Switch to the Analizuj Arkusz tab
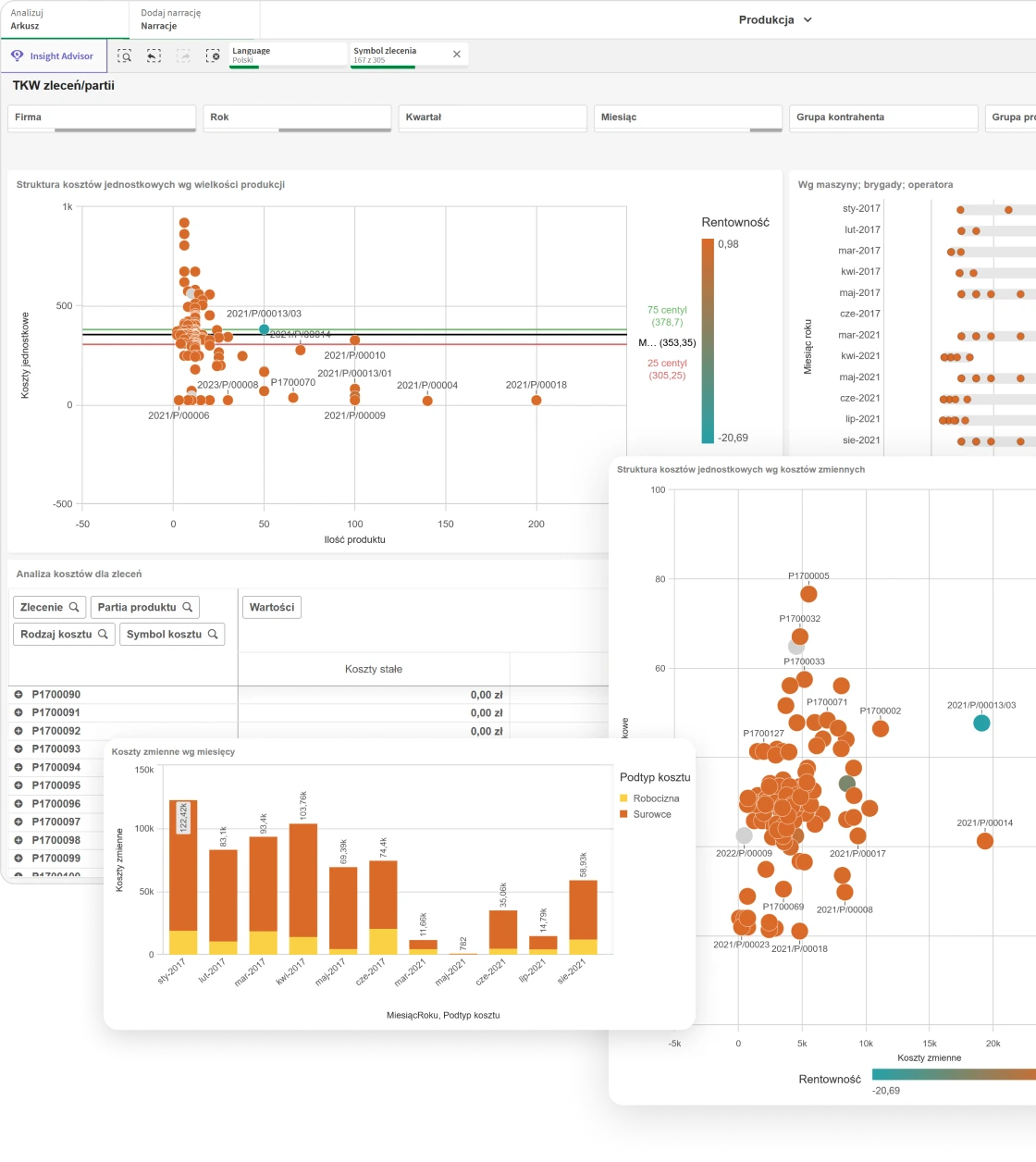The image size is (1036, 1162). (28, 19)
